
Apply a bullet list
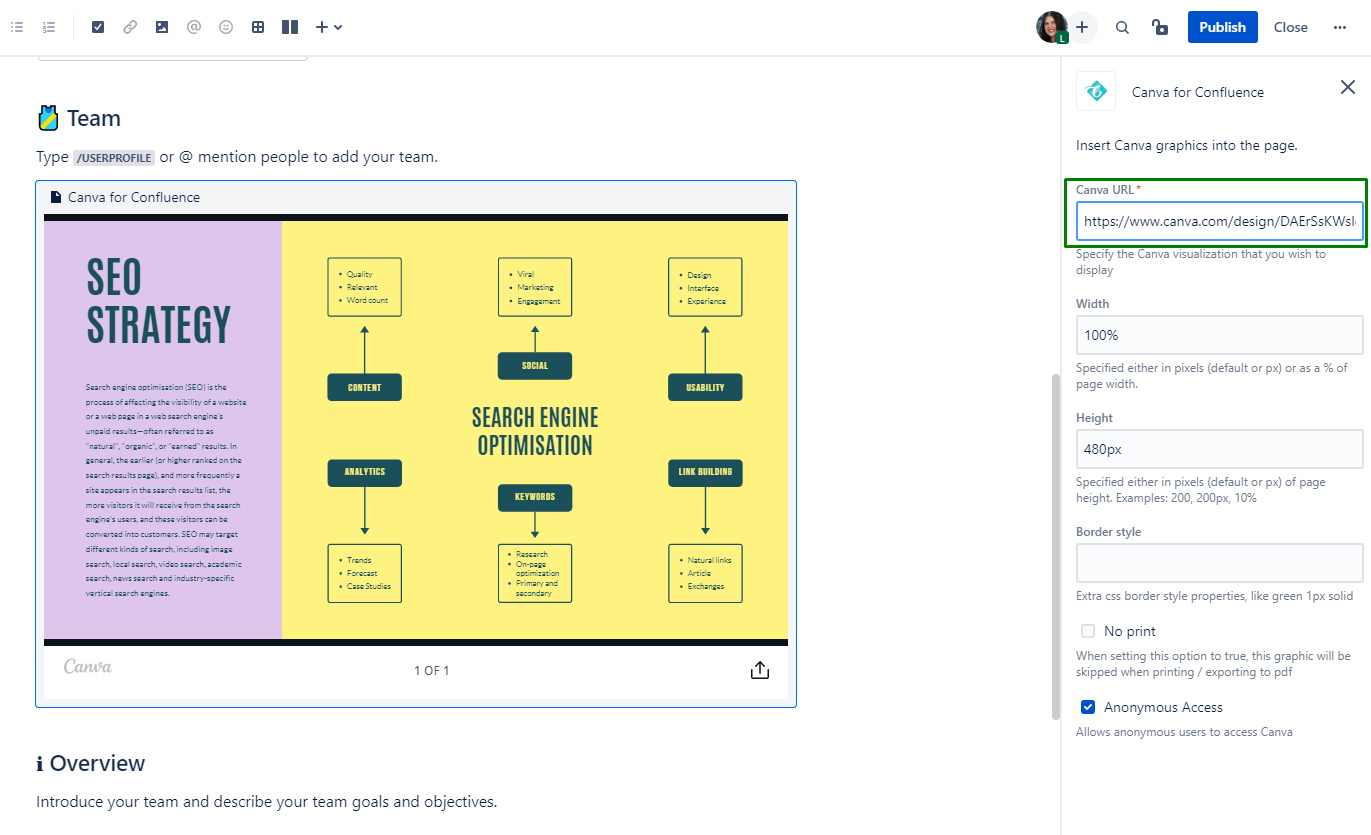coord(16,27)
